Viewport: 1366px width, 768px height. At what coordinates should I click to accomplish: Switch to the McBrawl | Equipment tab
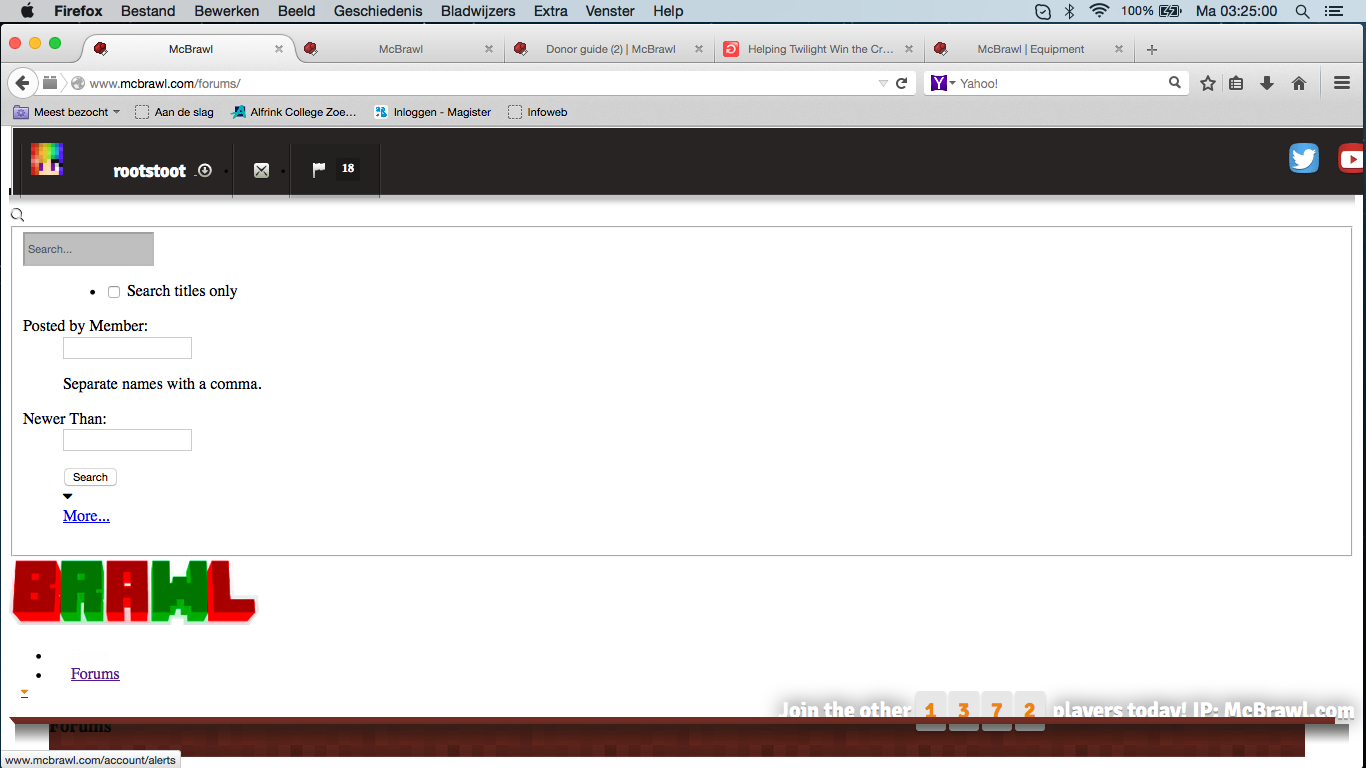pyautogui.click(x=1030, y=49)
